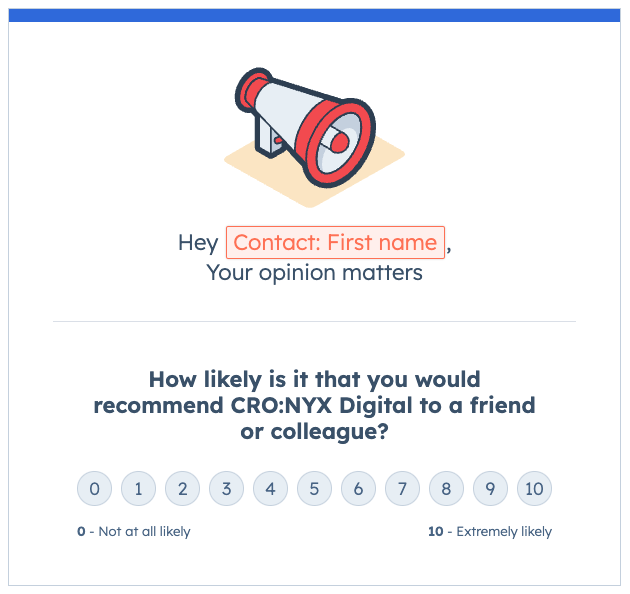Click the '0 - Not at all likely' label
This screenshot has height=594, width=630.
(x=134, y=532)
